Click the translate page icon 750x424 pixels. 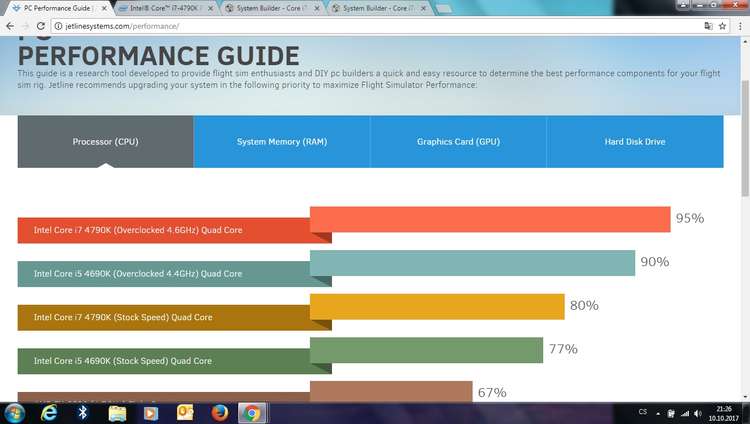coord(708,26)
